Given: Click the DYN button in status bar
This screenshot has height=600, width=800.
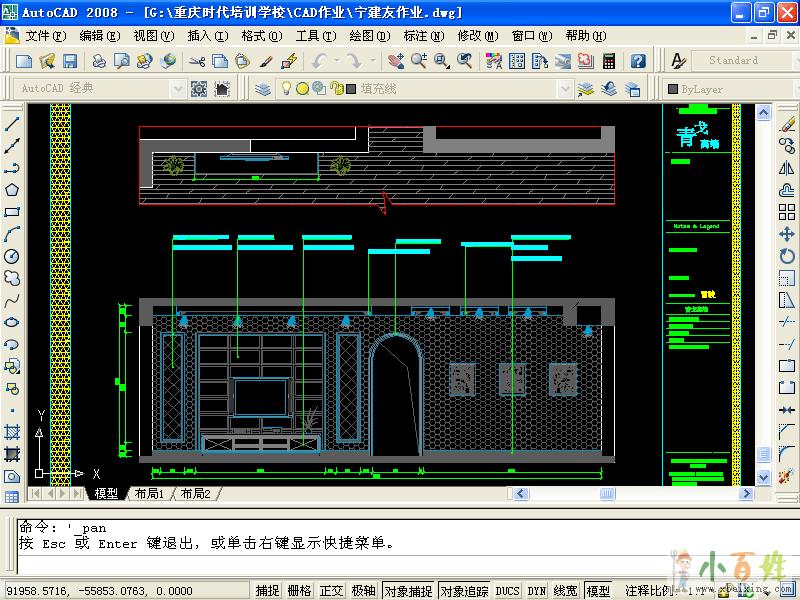Looking at the screenshot, I should point(537,591).
